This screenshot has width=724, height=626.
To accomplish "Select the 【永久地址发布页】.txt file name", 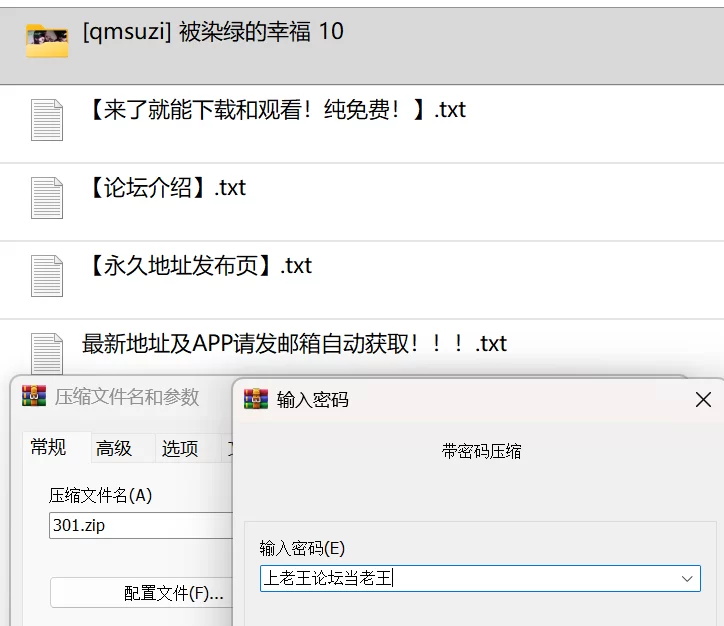I will pos(200,266).
